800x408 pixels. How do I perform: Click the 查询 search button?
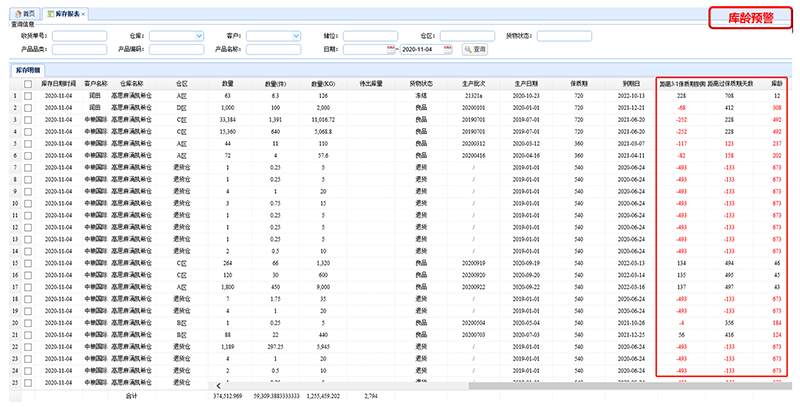point(474,49)
